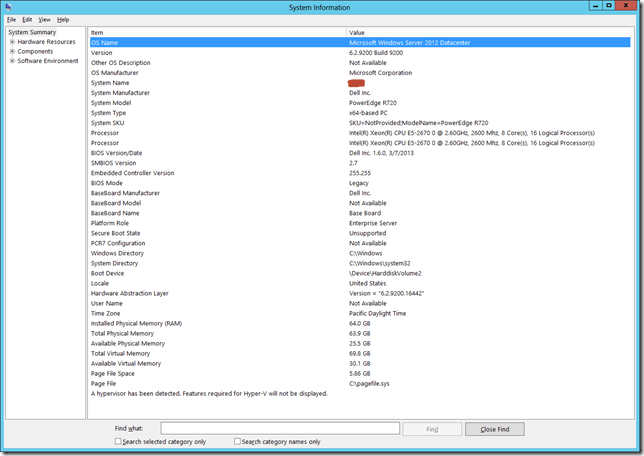The width and height of the screenshot is (644, 456).
Task: Select Available Physical Memory row
Action: click(360, 343)
